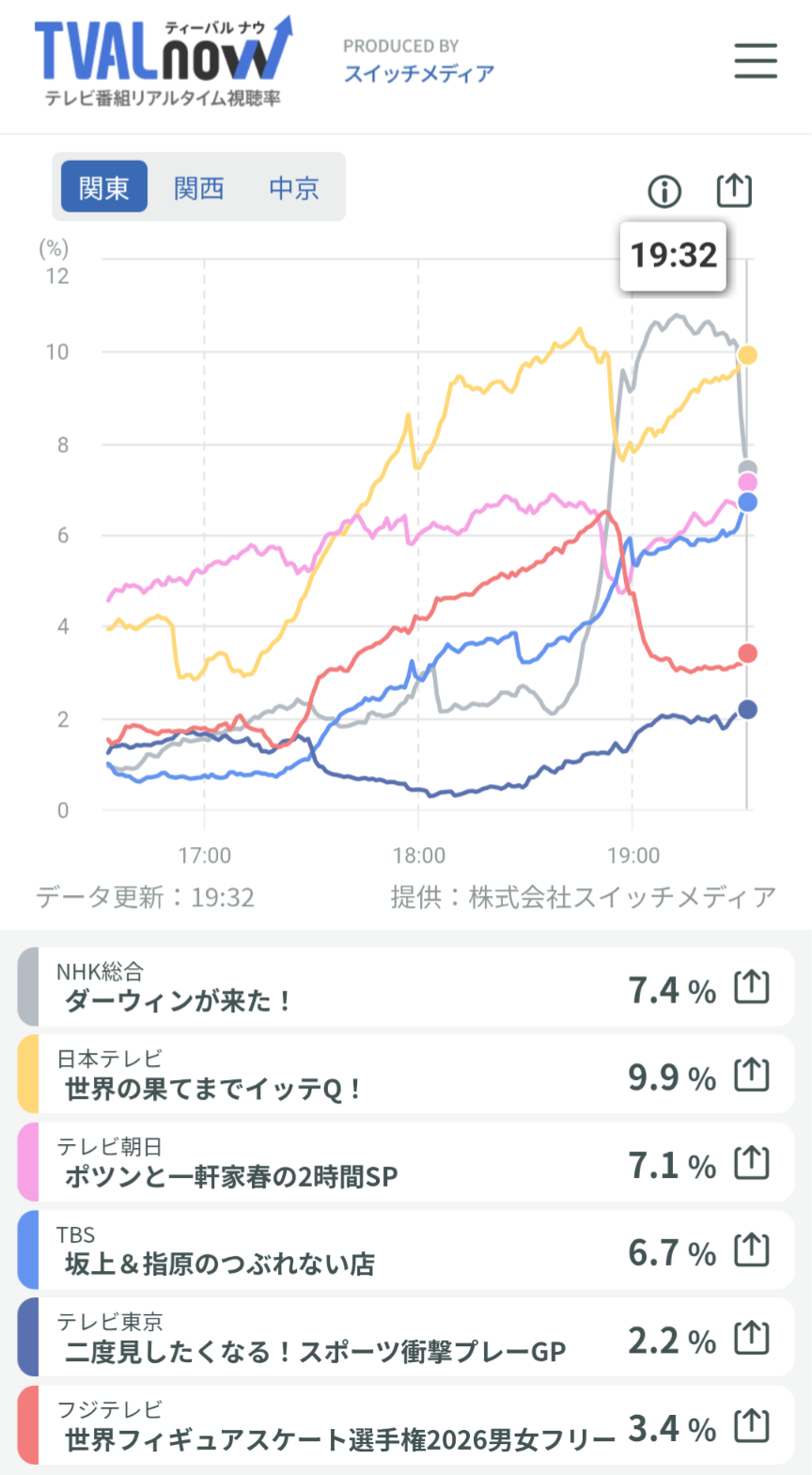Click the yellow data point on chart

tap(747, 355)
